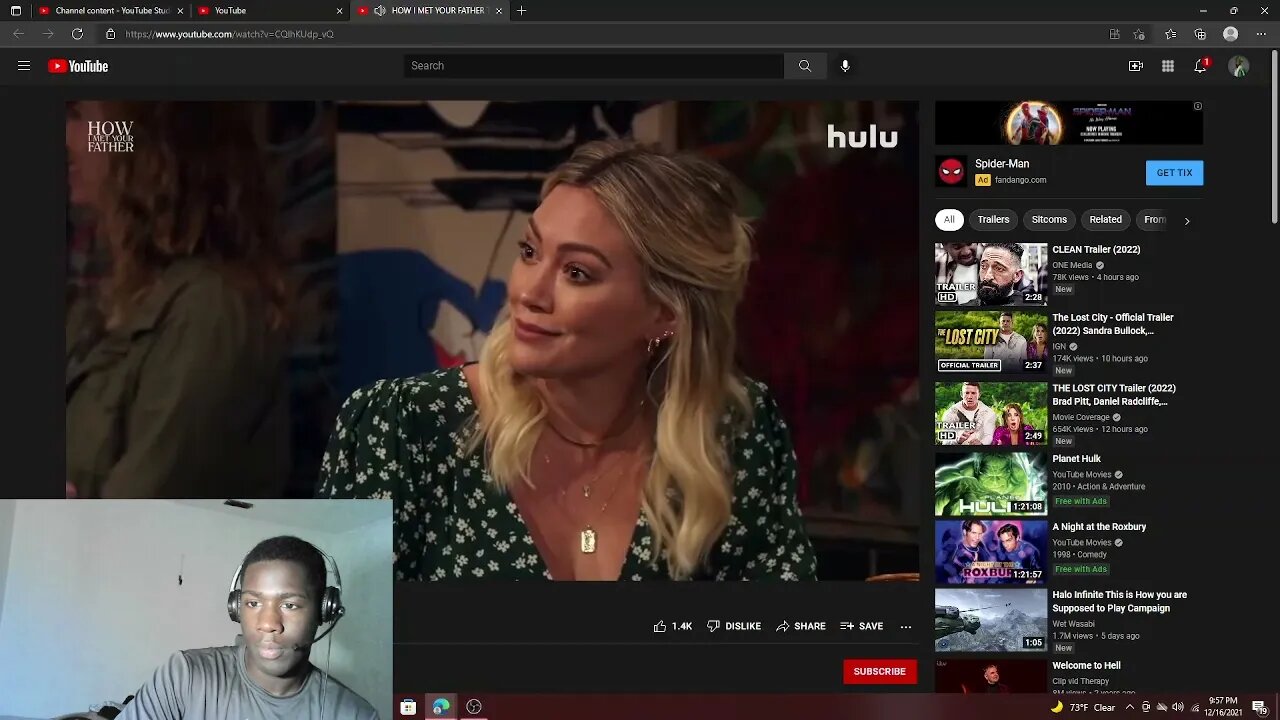Image resolution: width=1280 pixels, height=720 pixels.
Task: Open the CLEAN Trailer (2022) title
Action: pos(1096,250)
